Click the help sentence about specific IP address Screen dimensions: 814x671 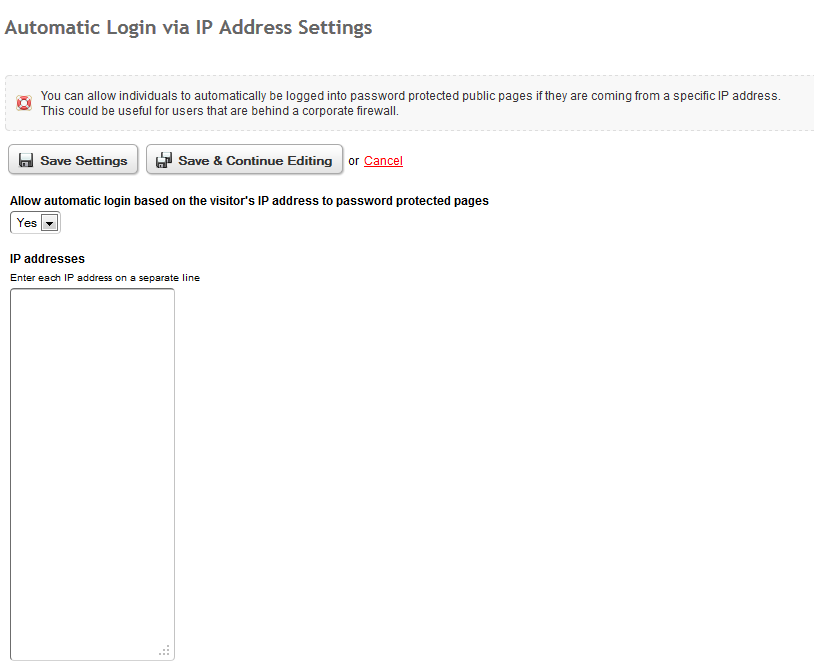[411, 96]
